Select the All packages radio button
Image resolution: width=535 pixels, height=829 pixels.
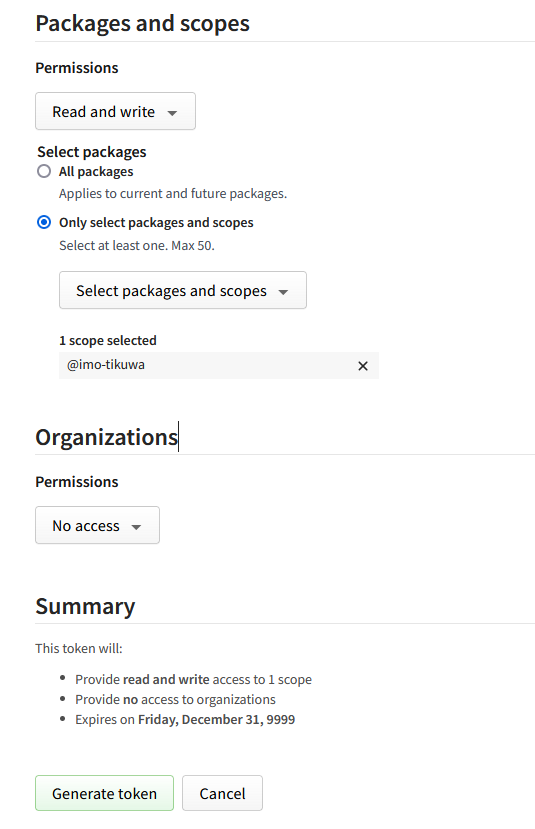44,171
